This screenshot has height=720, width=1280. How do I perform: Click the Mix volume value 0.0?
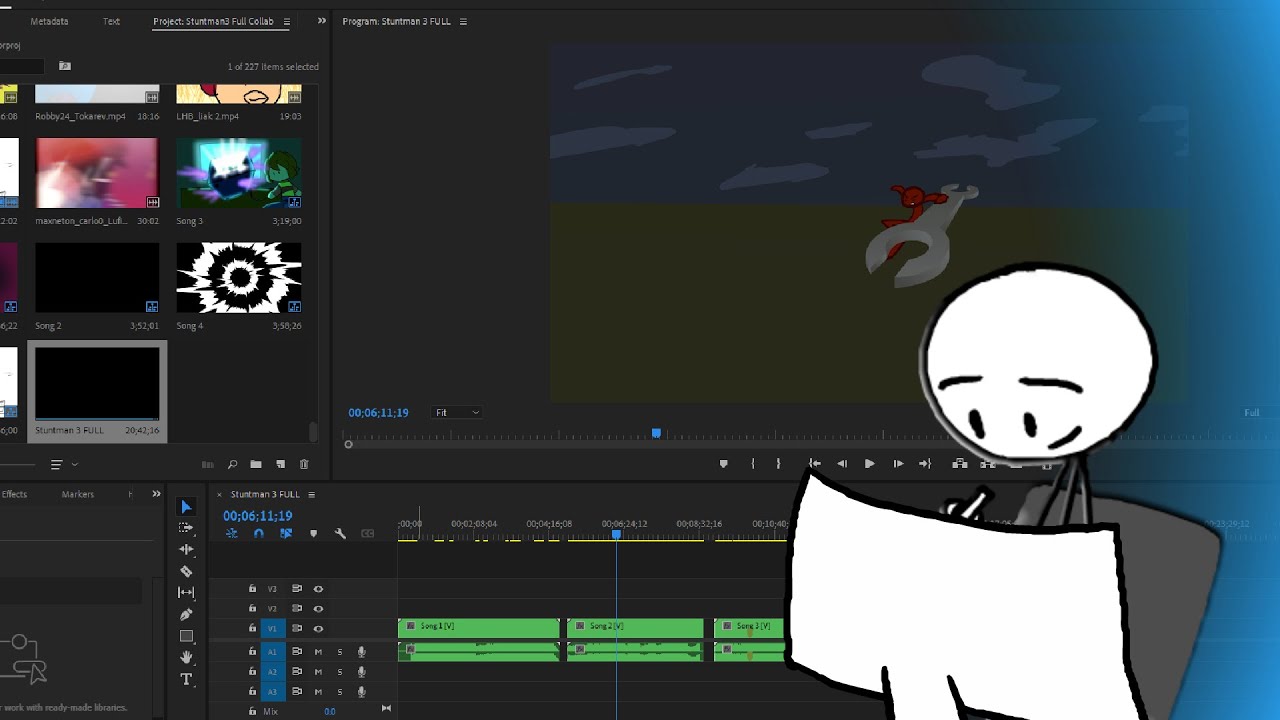coord(330,711)
